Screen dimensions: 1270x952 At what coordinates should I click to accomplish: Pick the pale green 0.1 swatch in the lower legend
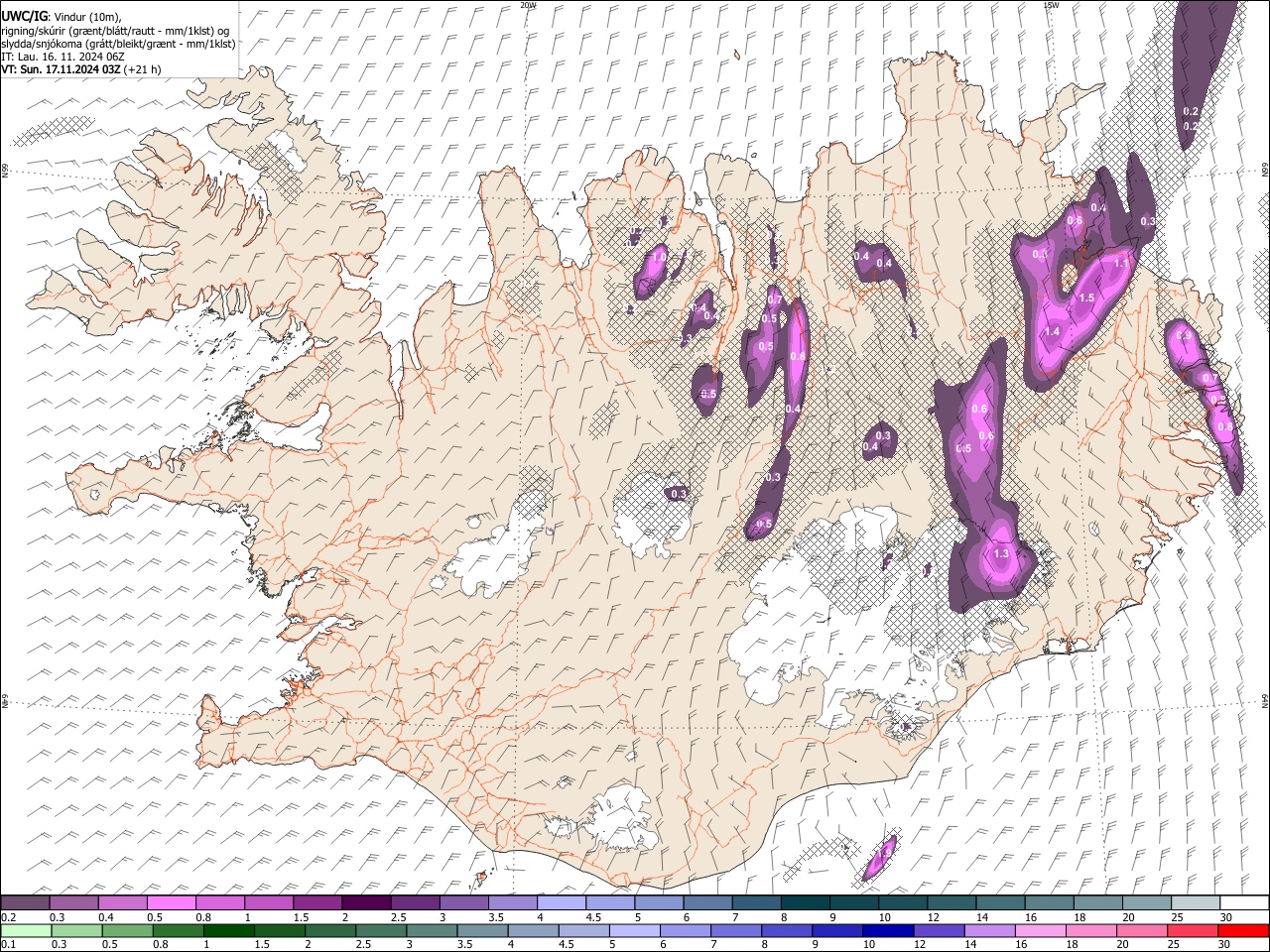(26, 930)
